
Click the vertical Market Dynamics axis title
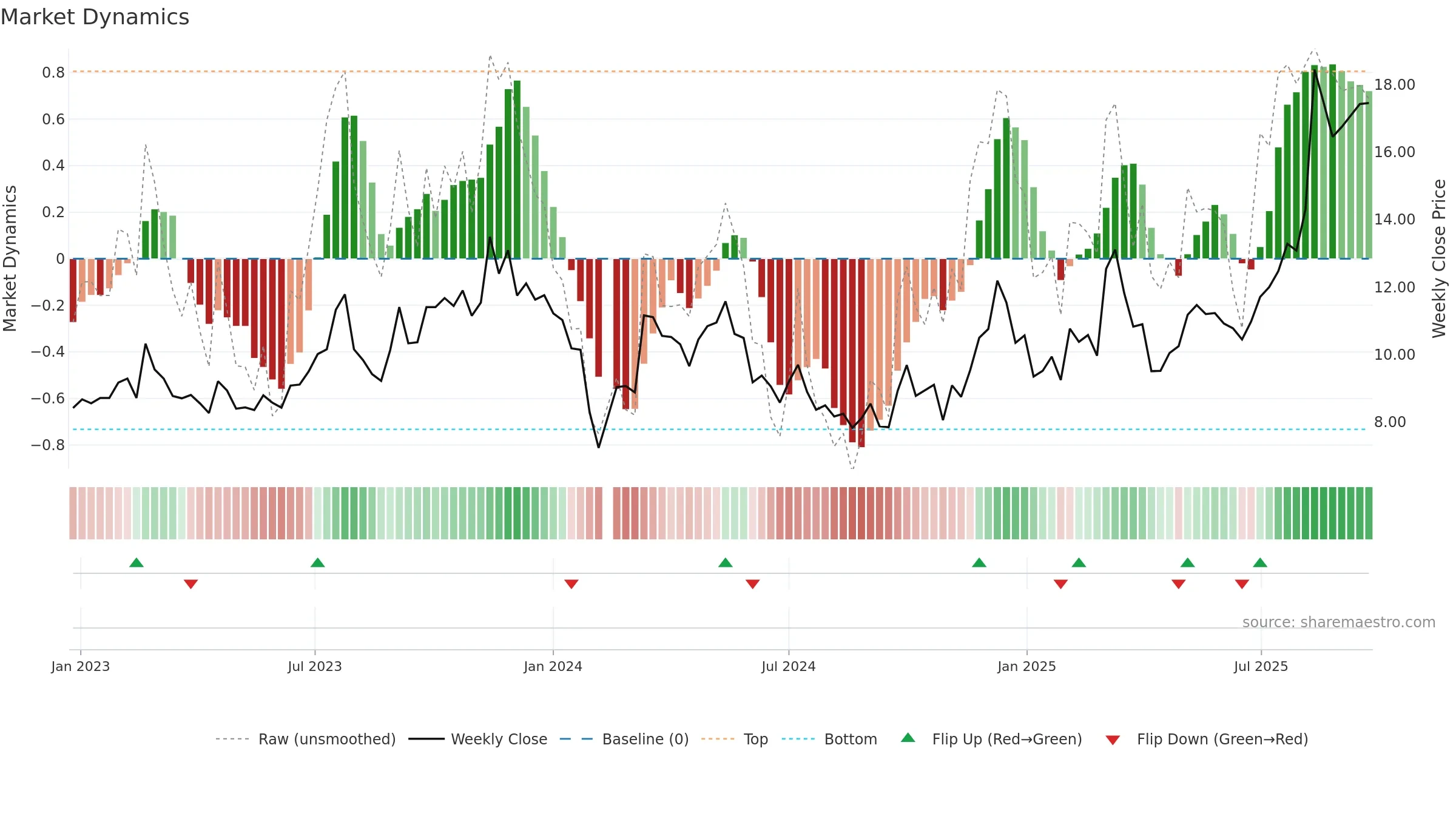click(x=10, y=258)
